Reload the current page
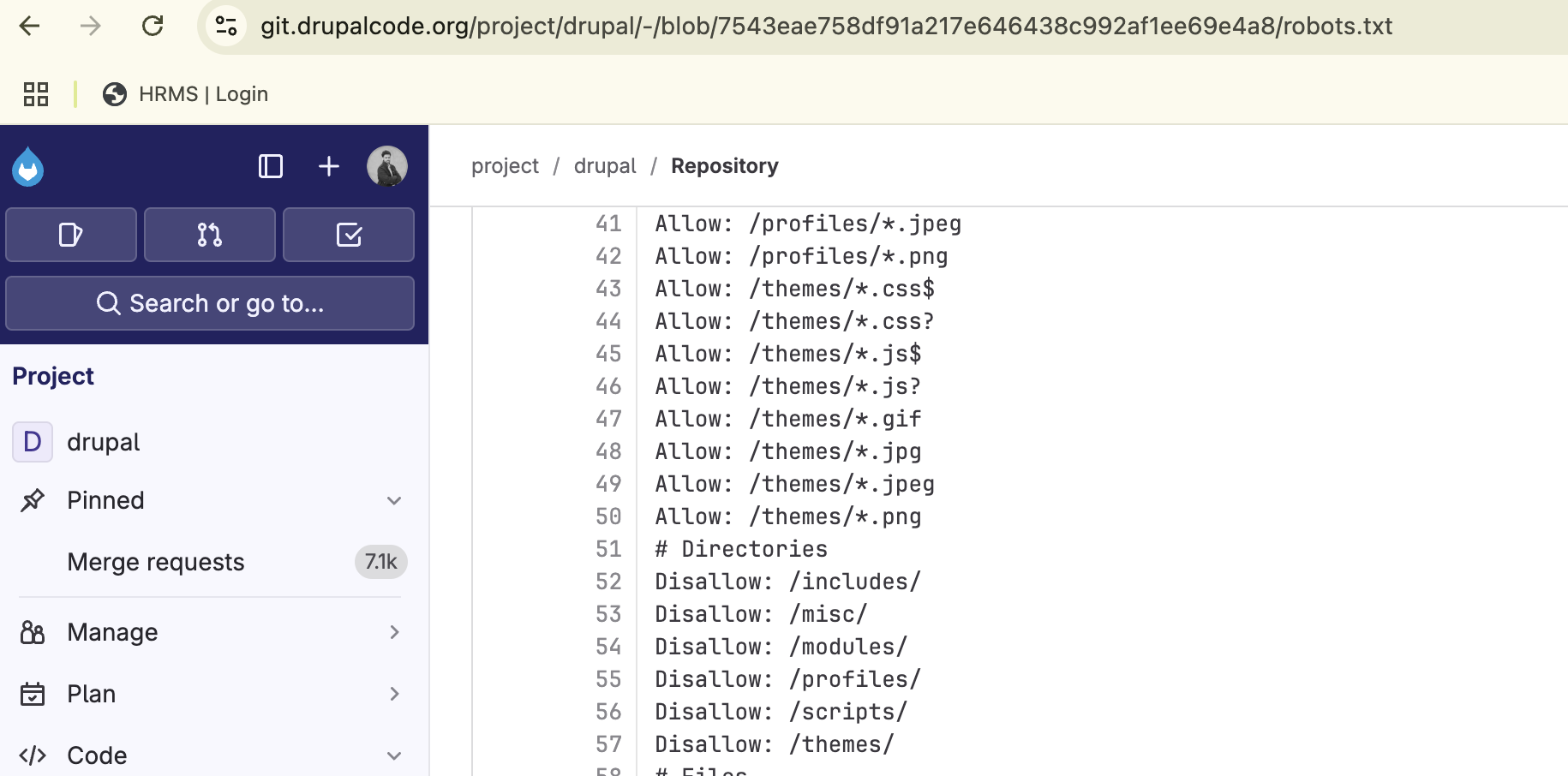The width and height of the screenshot is (1568, 776). (153, 26)
